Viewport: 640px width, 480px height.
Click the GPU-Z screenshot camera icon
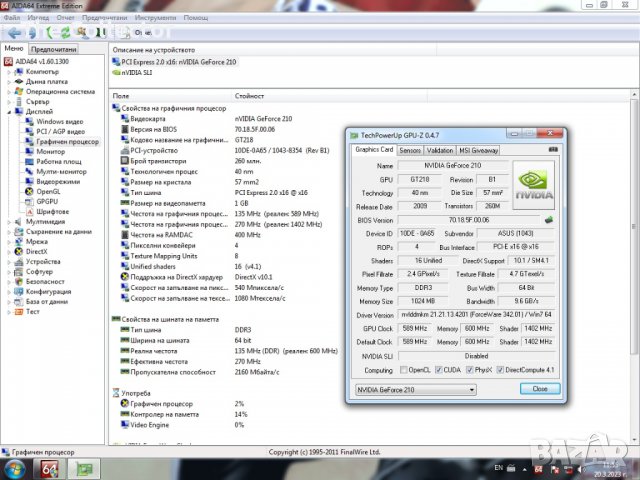pyautogui.click(x=553, y=149)
